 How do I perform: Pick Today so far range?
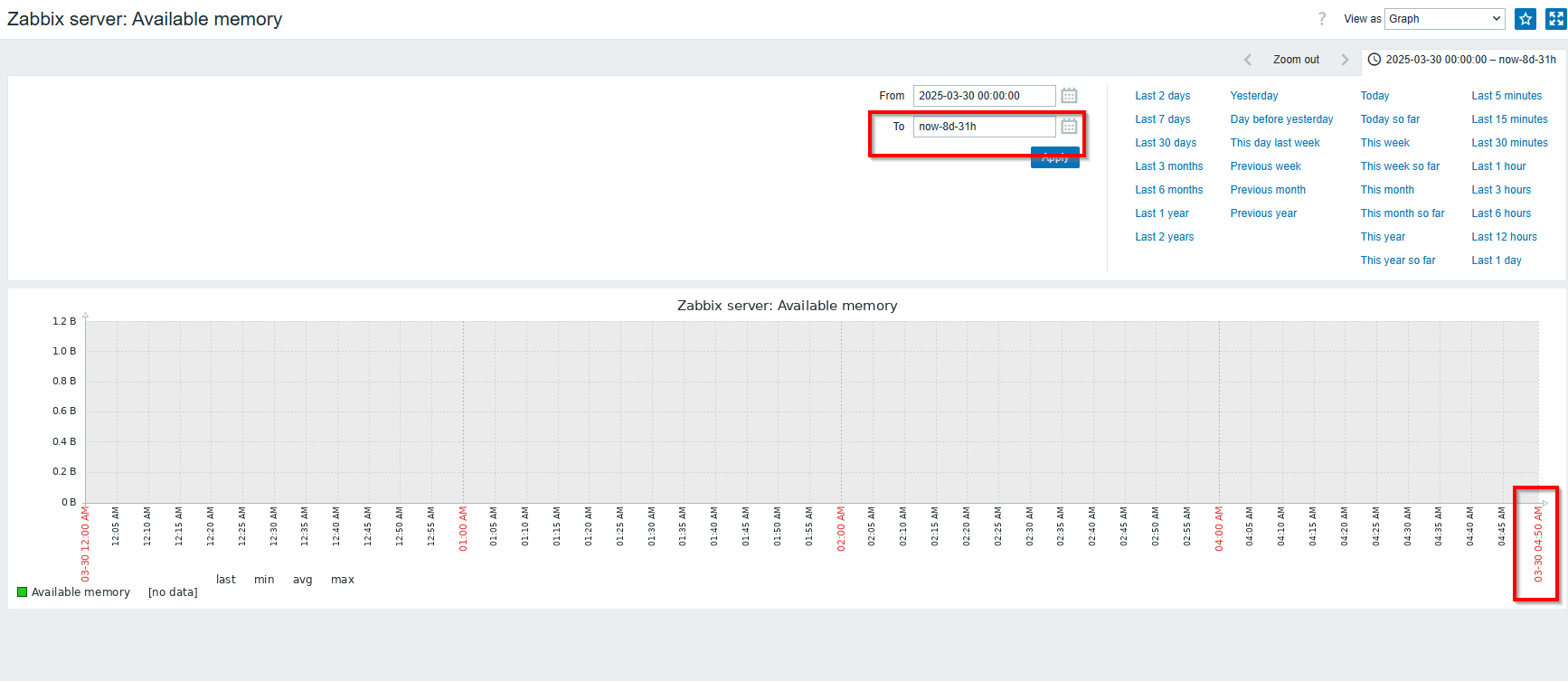pyautogui.click(x=1390, y=119)
